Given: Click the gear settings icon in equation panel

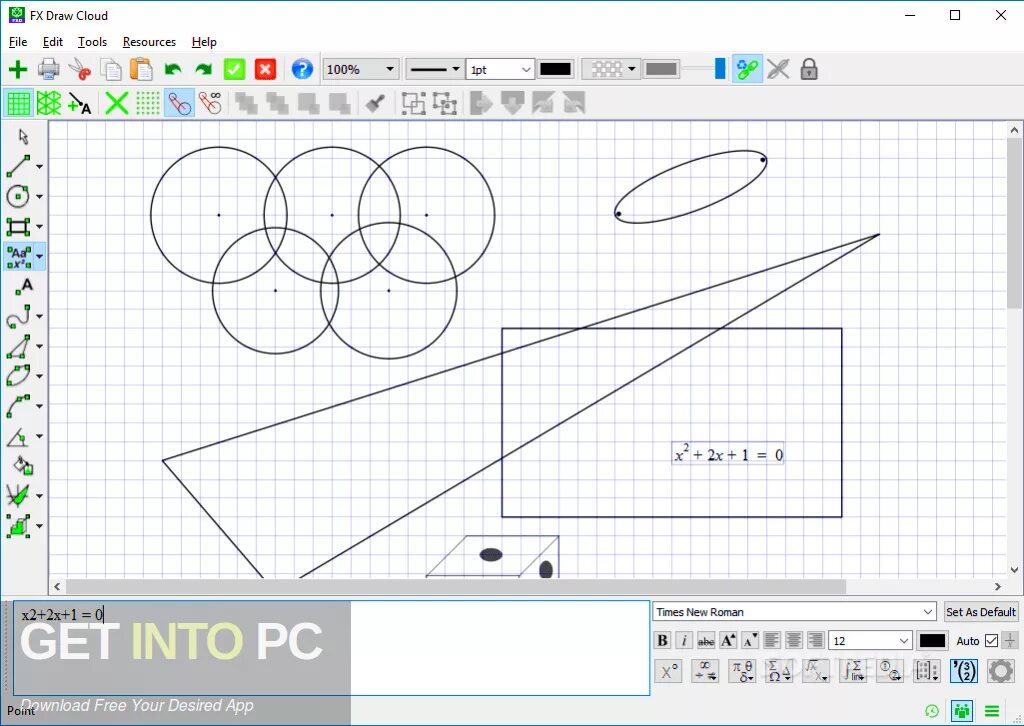Looking at the screenshot, I should 1000,671.
